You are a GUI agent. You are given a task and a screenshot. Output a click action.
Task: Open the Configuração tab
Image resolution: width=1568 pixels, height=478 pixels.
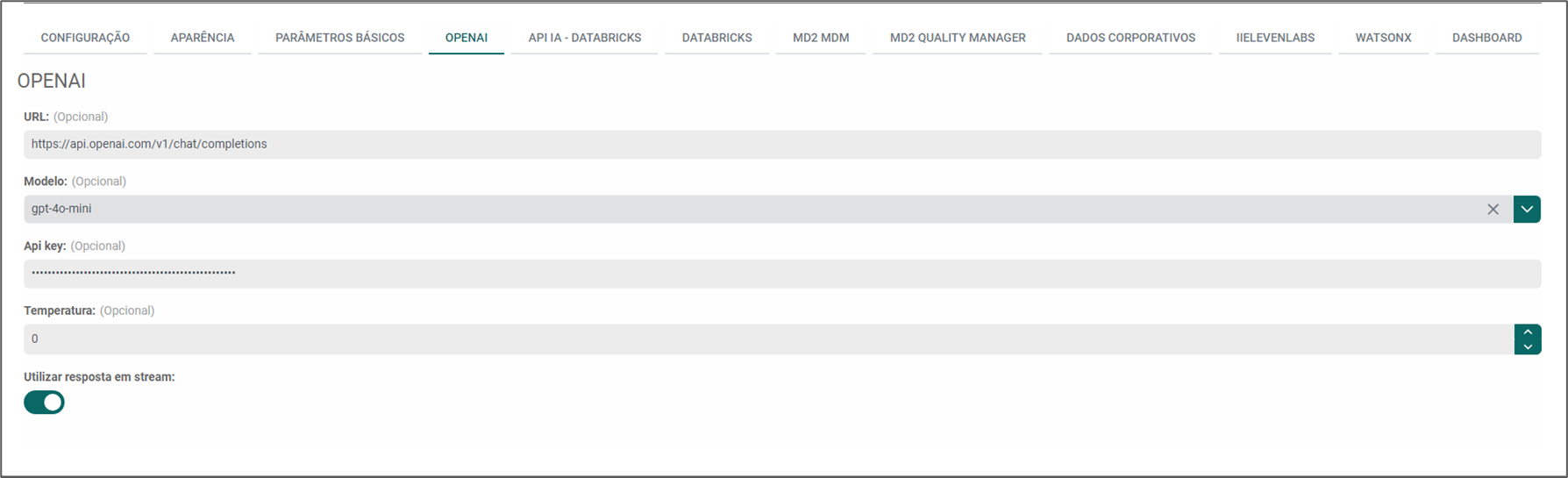[85, 38]
